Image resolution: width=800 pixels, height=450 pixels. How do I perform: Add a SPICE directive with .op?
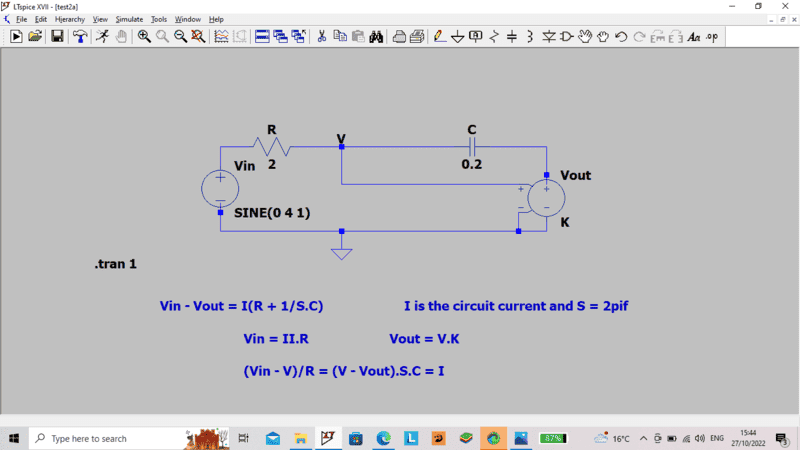click(x=712, y=37)
